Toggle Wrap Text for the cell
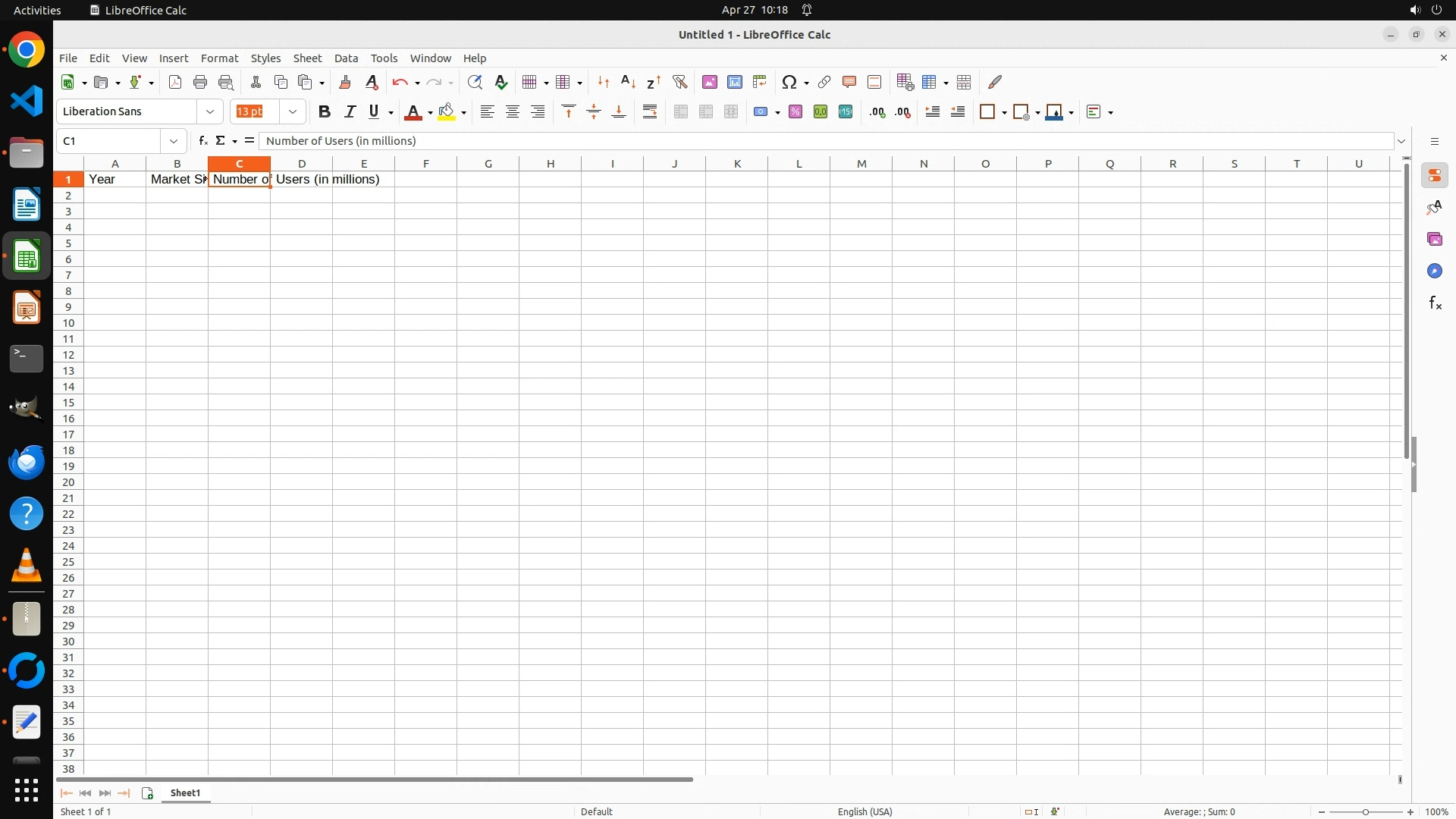 pos(650,112)
